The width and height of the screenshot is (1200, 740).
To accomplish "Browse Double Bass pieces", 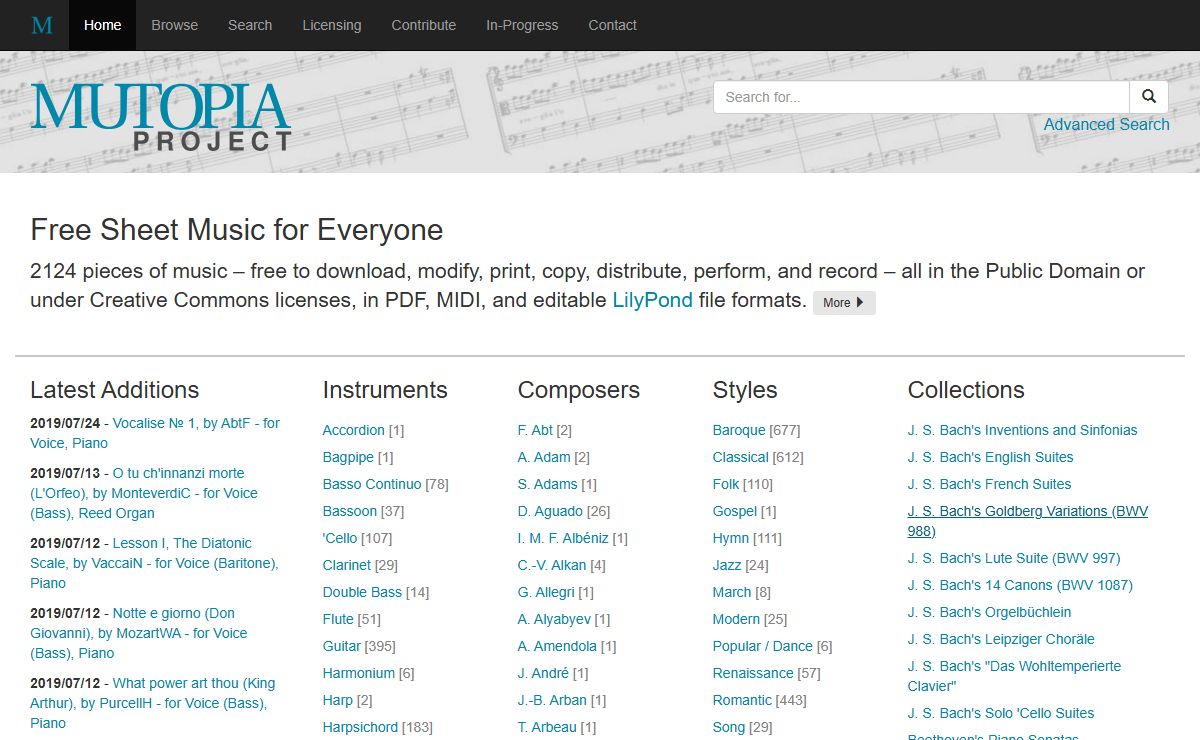I will coord(362,592).
